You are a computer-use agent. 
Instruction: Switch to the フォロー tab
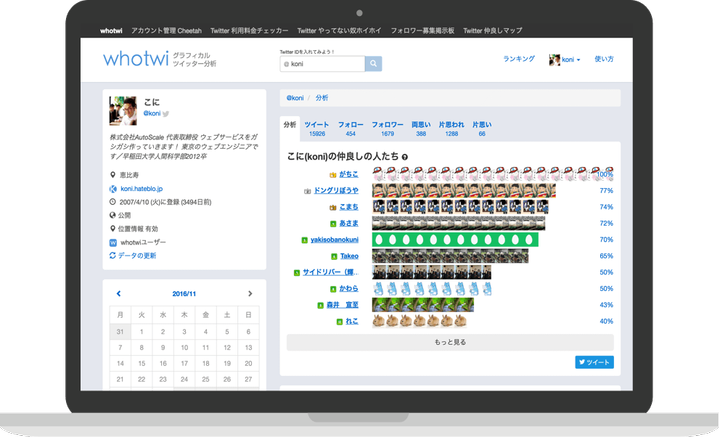[351, 129]
